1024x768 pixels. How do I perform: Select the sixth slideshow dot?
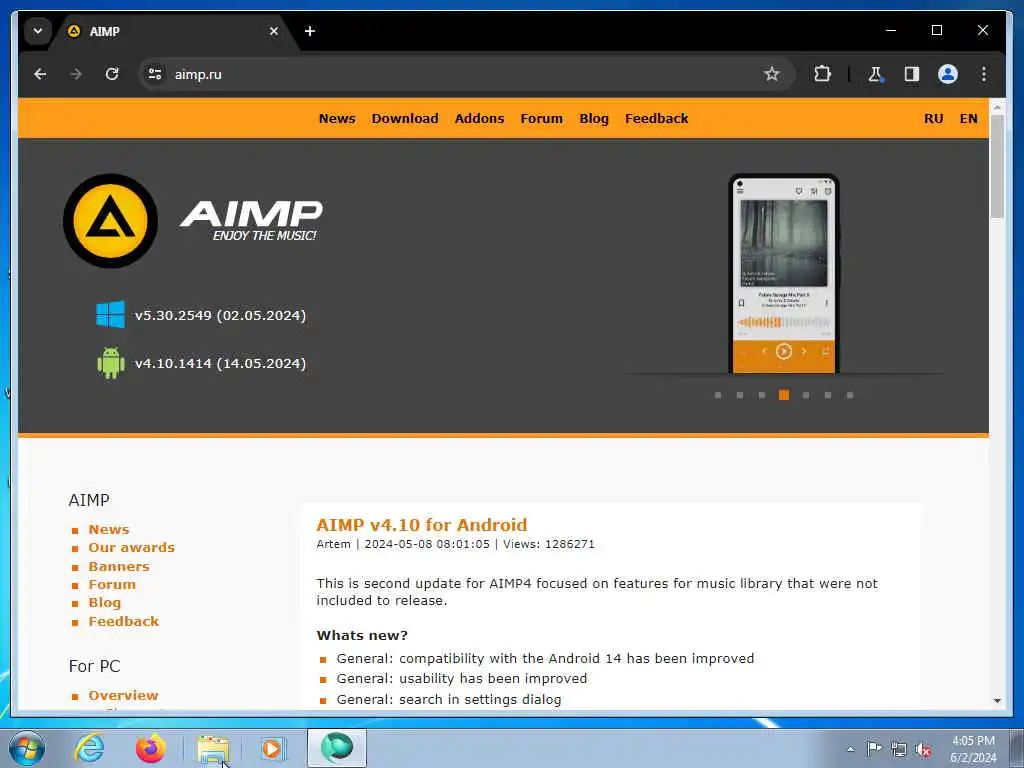pyautogui.click(x=827, y=395)
